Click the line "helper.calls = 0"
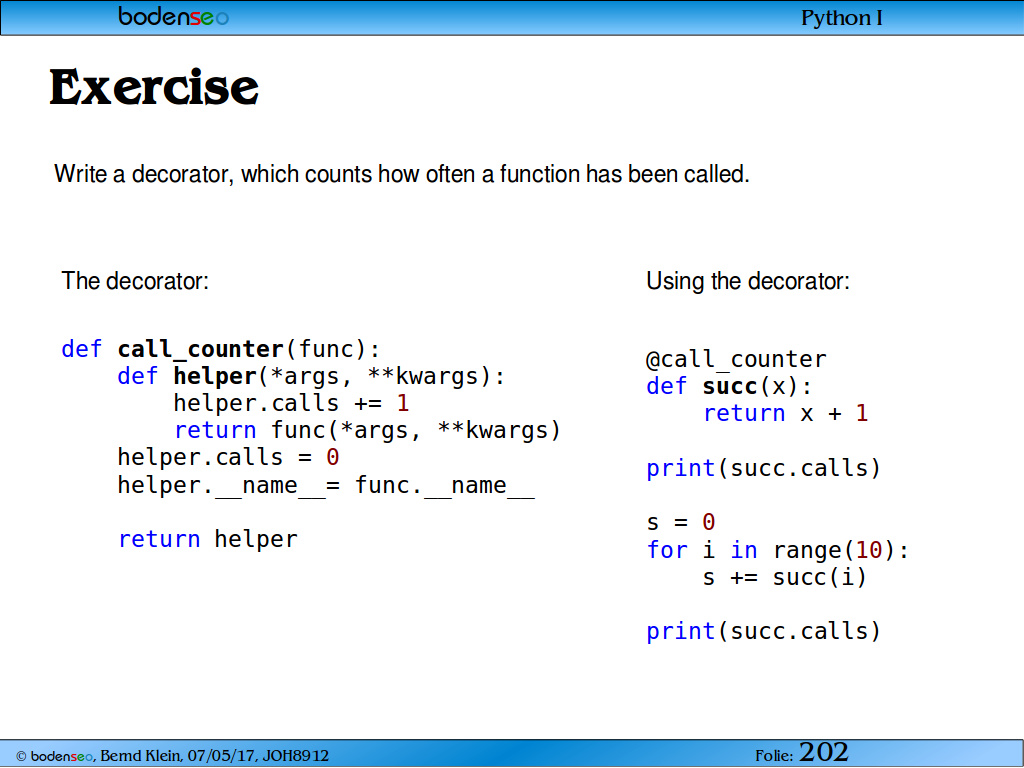1024x768 pixels. [228, 457]
